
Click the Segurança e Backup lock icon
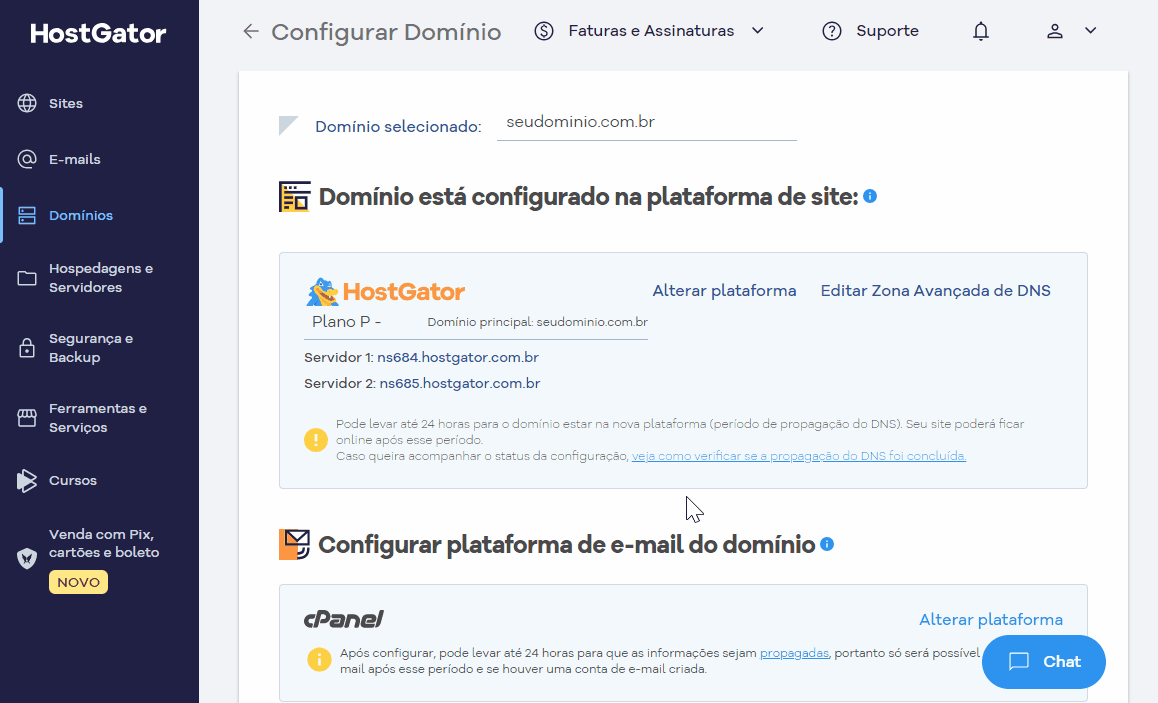27,348
